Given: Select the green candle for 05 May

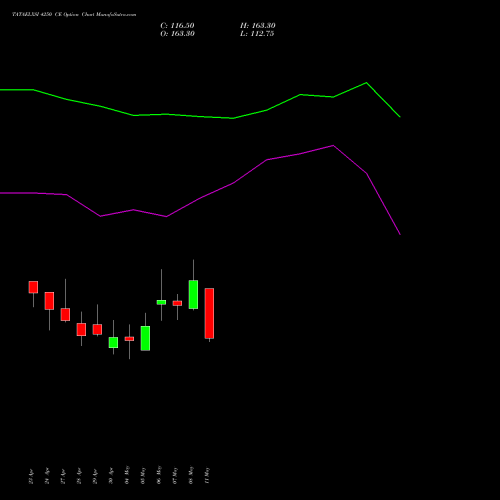Looking at the screenshot, I should tap(145, 338).
